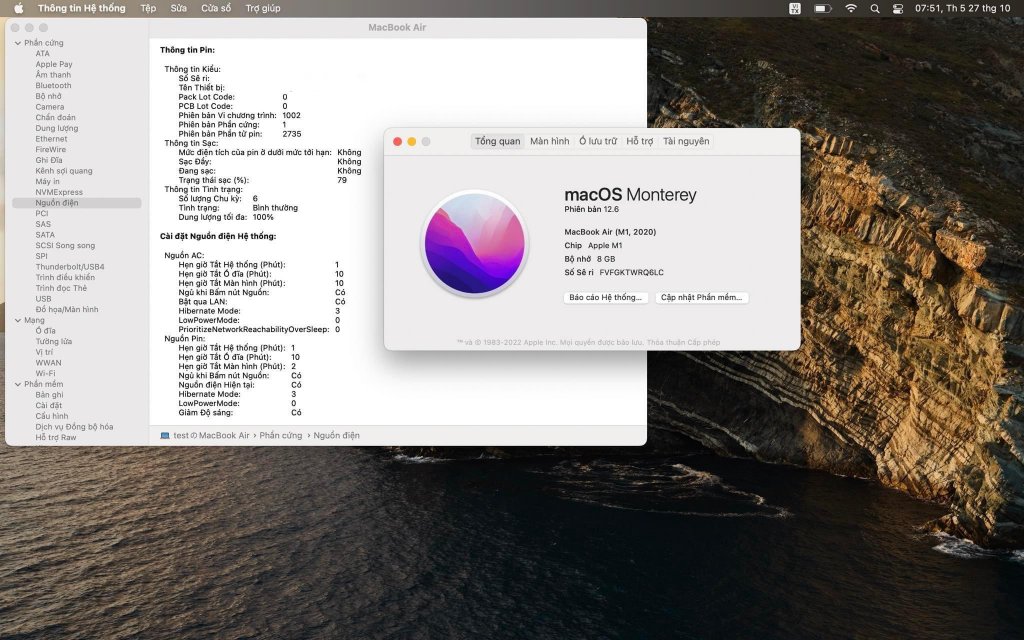Switch to the Tổng quan tab
The image size is (1024, 640).
498,141
